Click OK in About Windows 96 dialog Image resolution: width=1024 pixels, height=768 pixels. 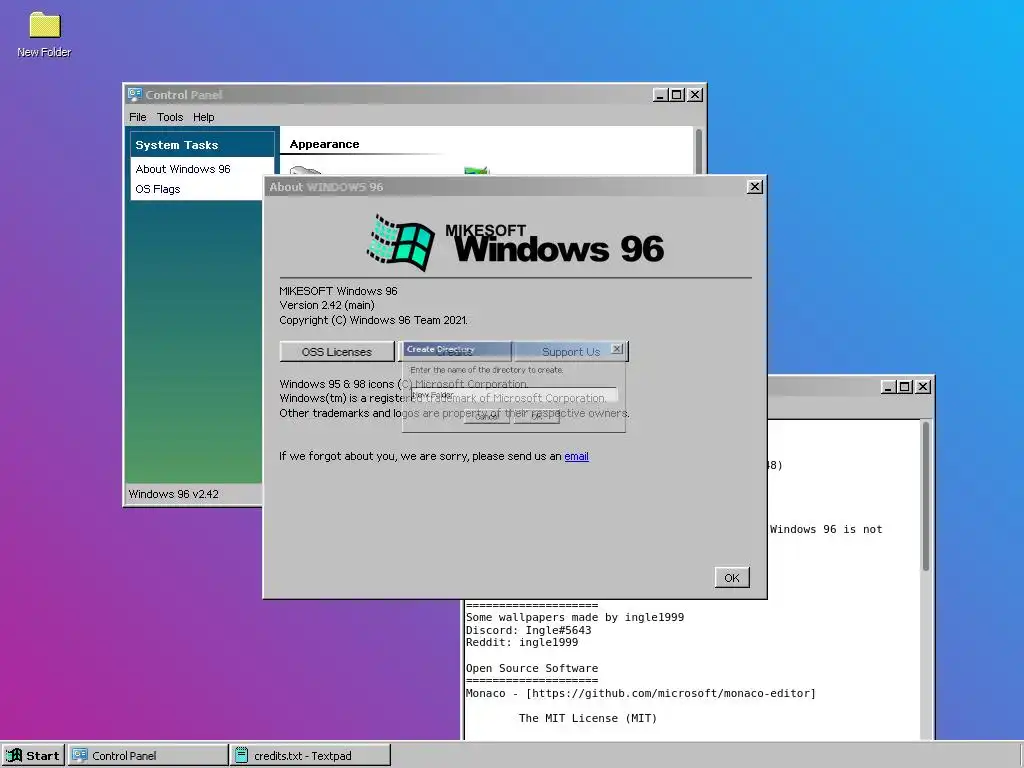[731, 577]
